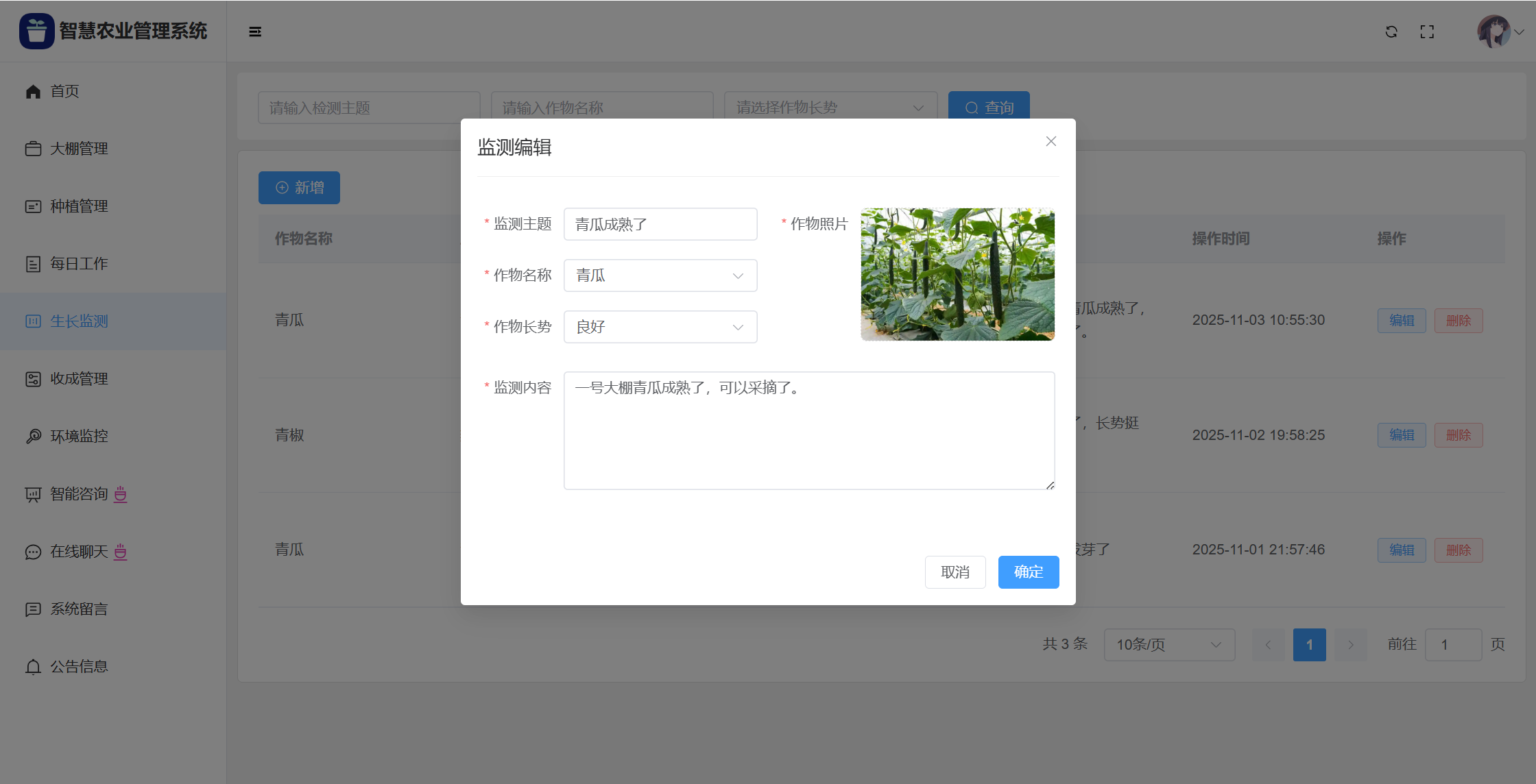
Task: Click the sidebar collapse hamburger icon
Action: click(255, 32)
